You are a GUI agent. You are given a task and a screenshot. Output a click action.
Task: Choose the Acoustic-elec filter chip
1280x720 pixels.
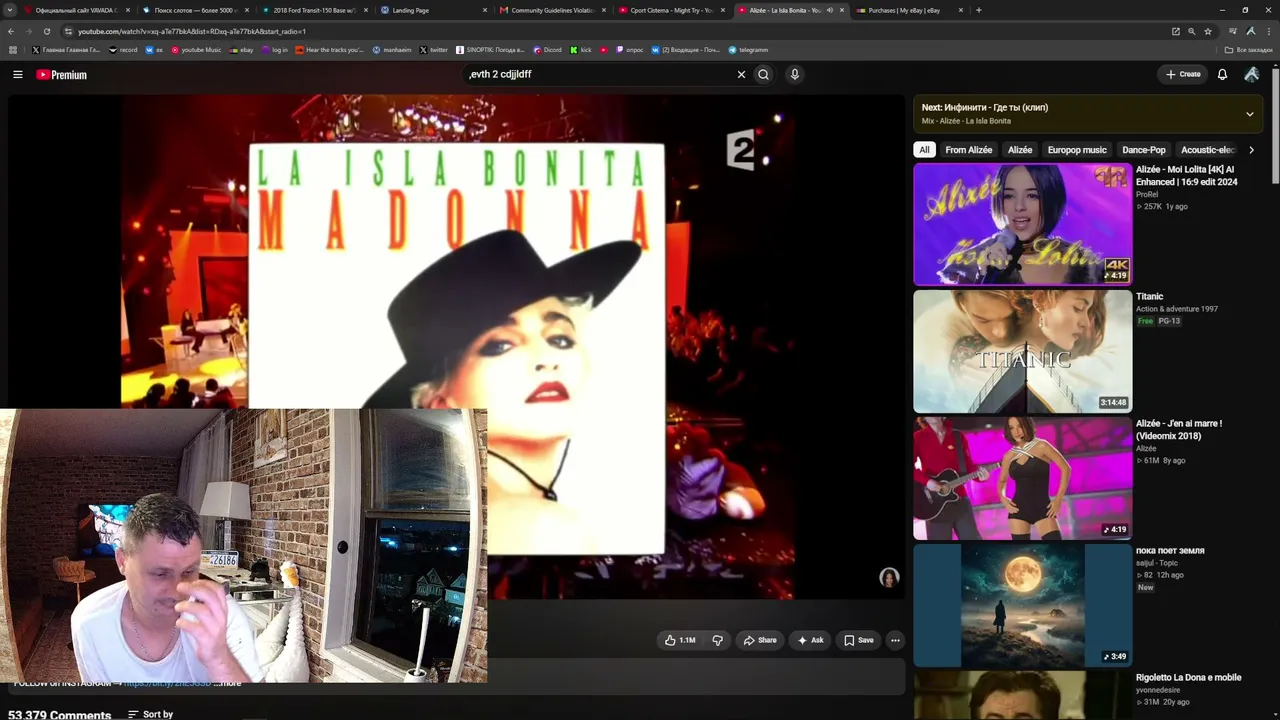(x=1208, y=150)
